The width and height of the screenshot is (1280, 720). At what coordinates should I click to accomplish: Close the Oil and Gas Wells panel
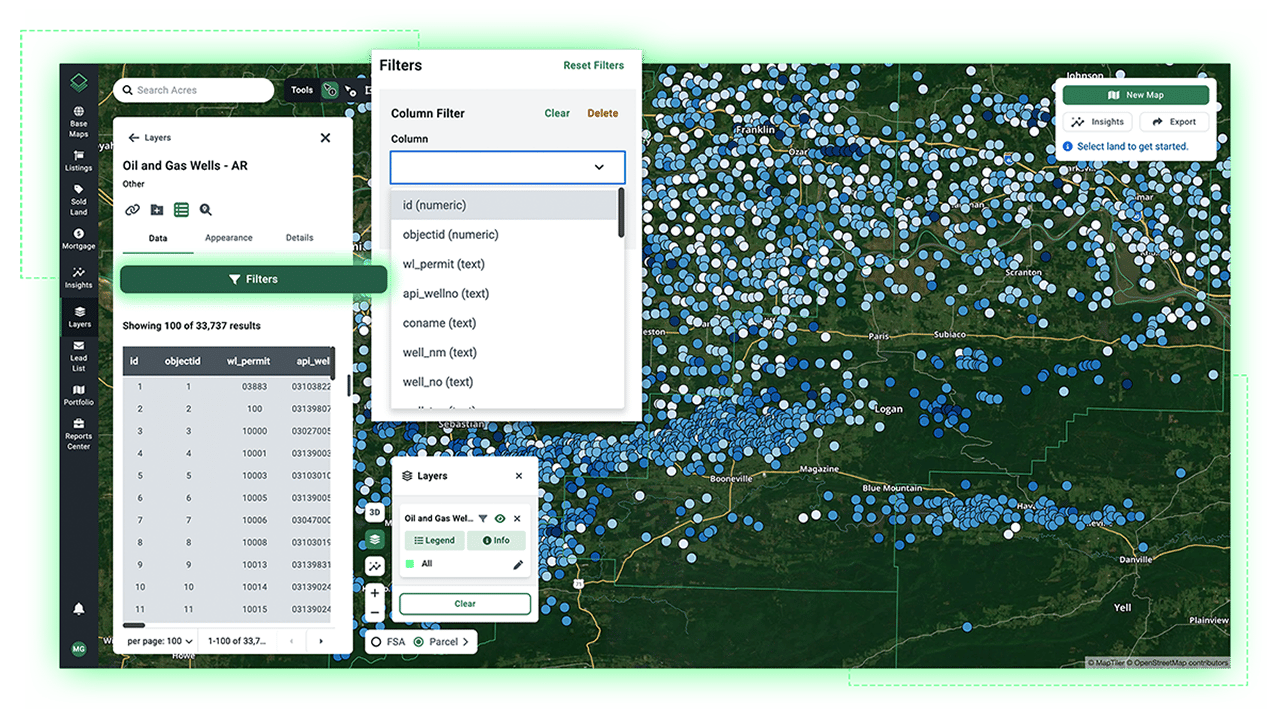coord(325,138)
